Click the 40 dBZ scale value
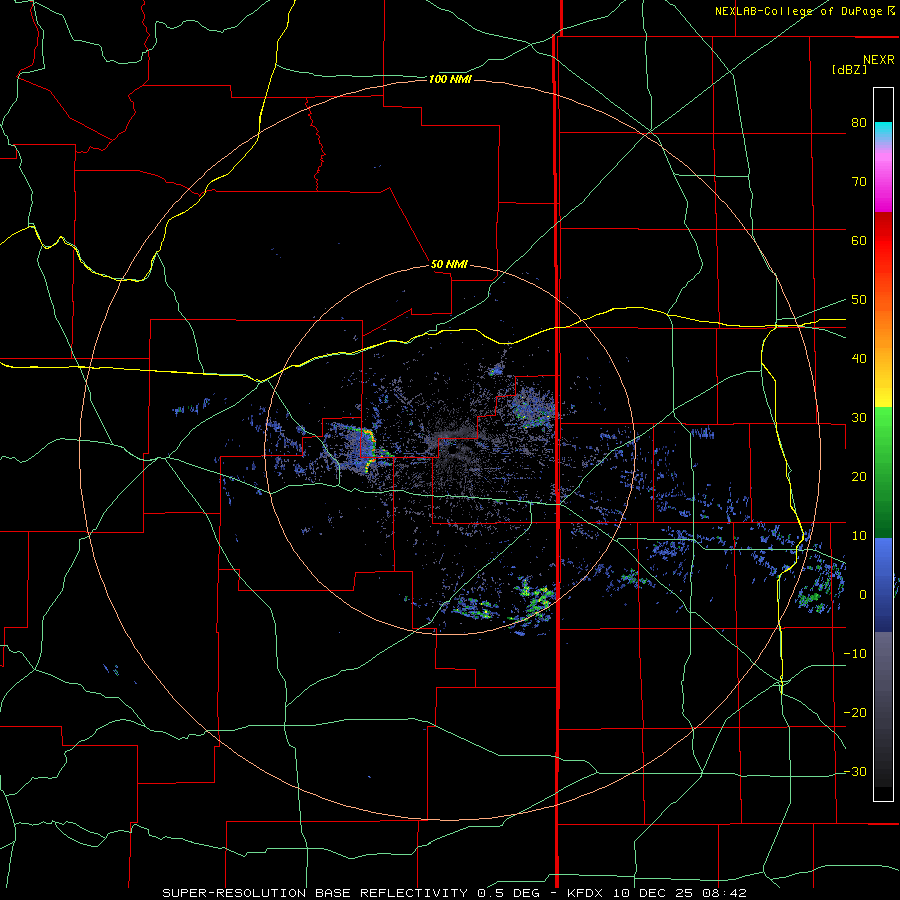The height and width of the screenshot is (900, 900). [x=859, y=359]
